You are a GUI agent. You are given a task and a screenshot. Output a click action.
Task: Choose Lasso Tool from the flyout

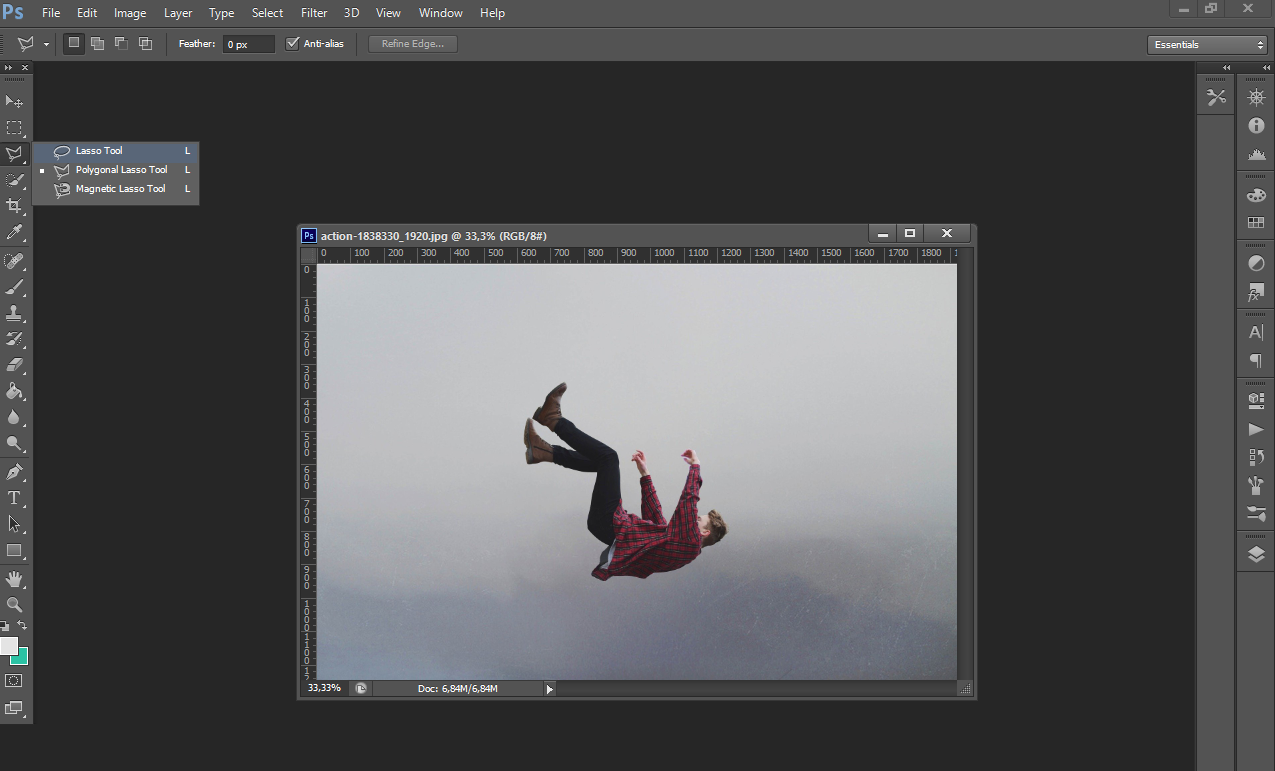click(116, 151)
